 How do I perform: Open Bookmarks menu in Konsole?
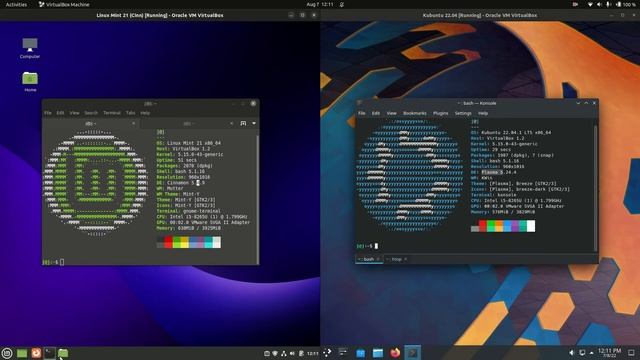pos(415,113)
